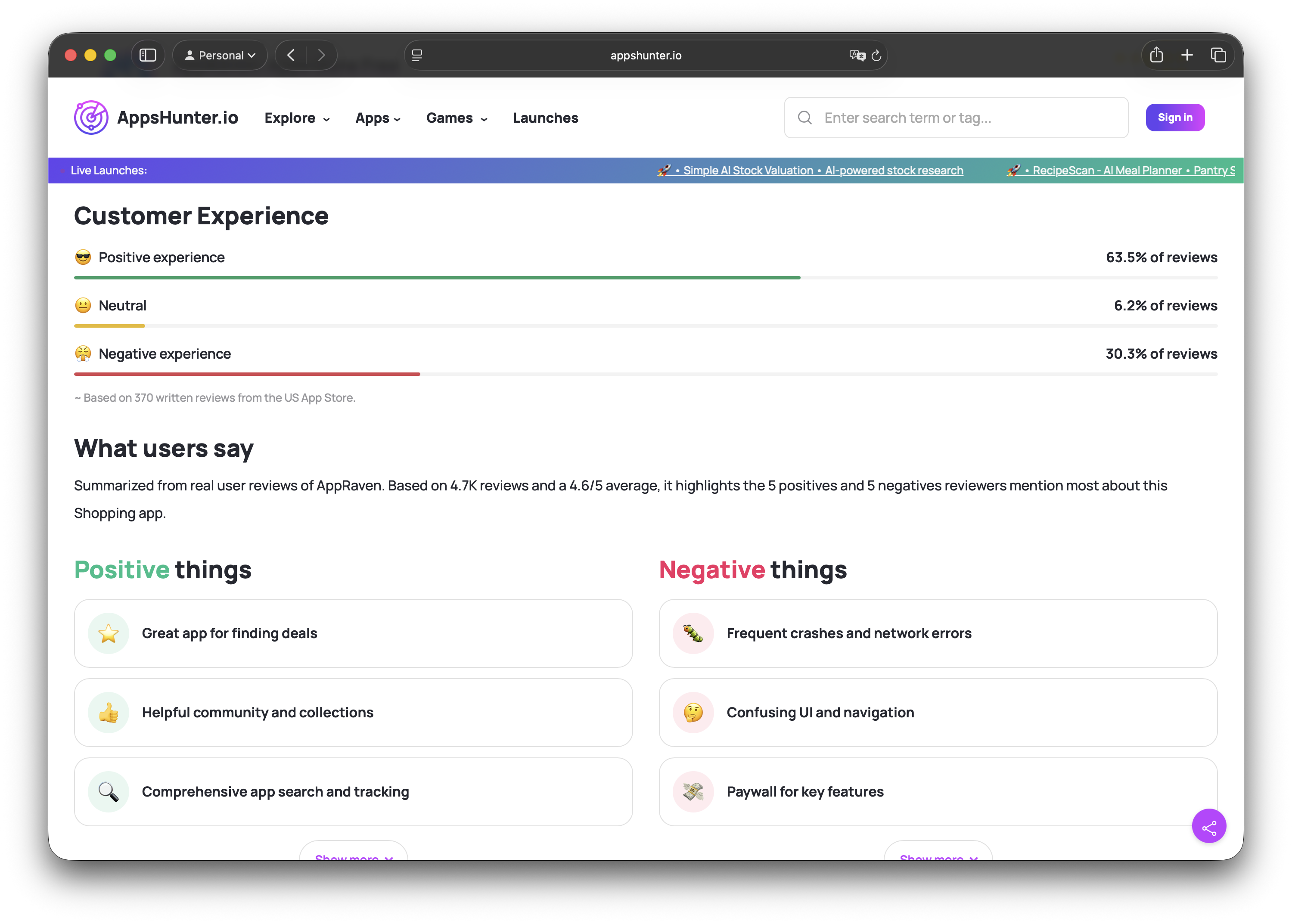Viewport: 1292px width, 924px height.
Task: Open the Launches page
Action: [x=545, y=118]
